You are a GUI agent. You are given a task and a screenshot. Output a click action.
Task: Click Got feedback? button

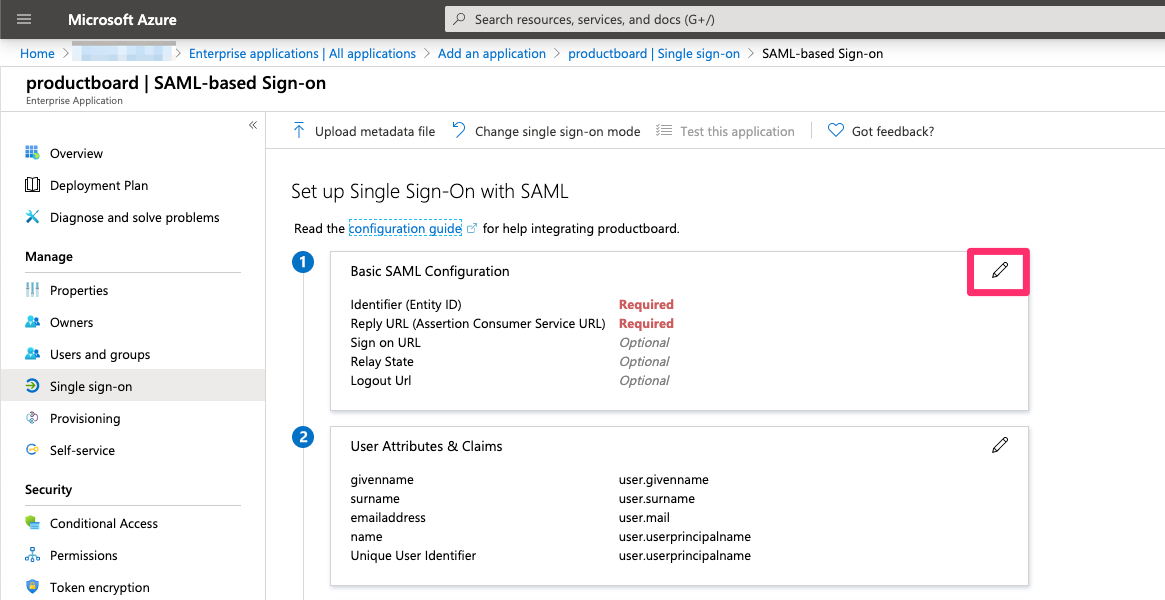tap(881, 131)
